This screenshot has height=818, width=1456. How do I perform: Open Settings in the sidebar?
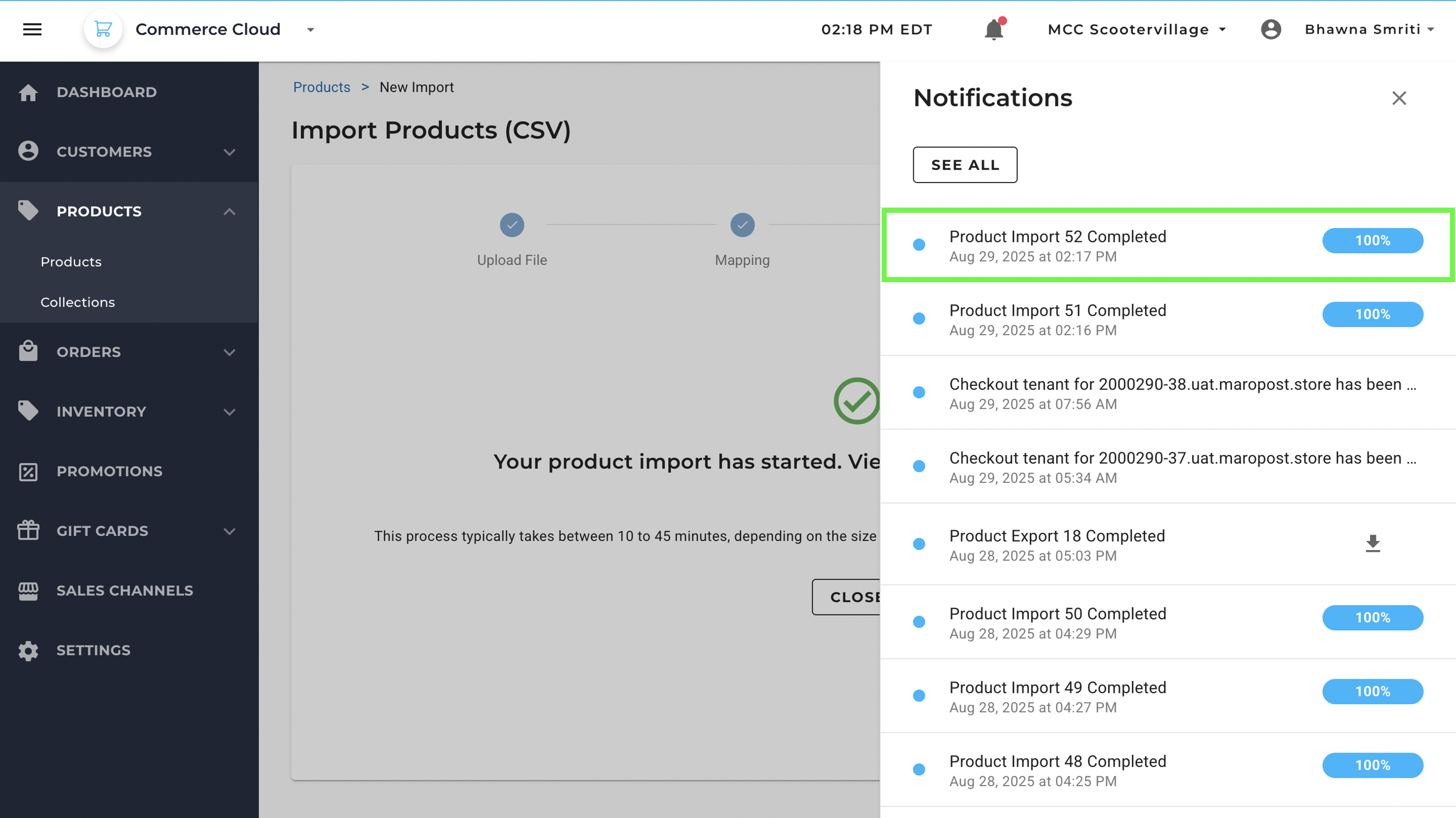pos(93,650)
